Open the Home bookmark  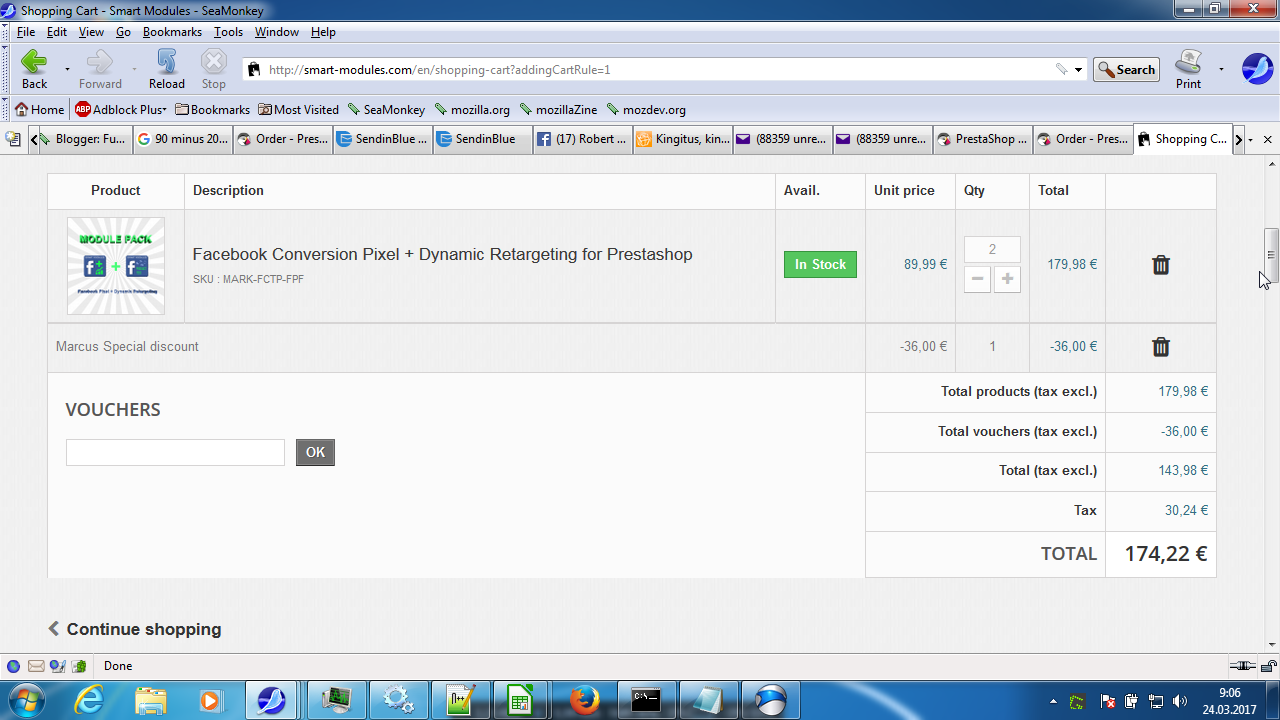click(39, 110)
